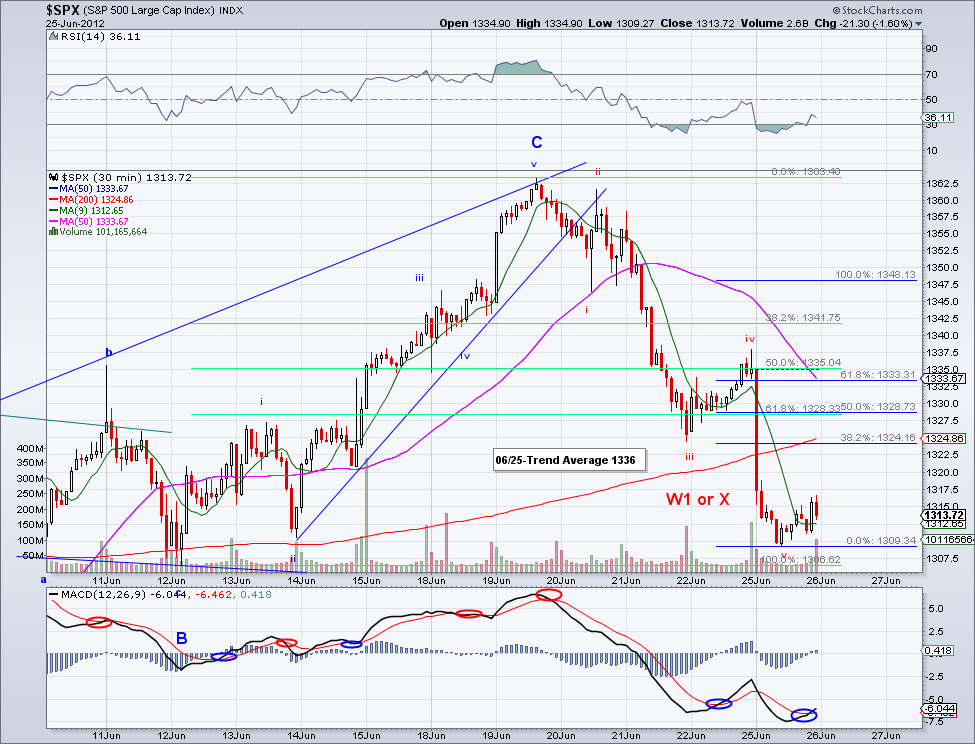Click the magenta MA(50) 1333.67 legend entry
This screenshot has height=744, width=975.
coord(89,221)
